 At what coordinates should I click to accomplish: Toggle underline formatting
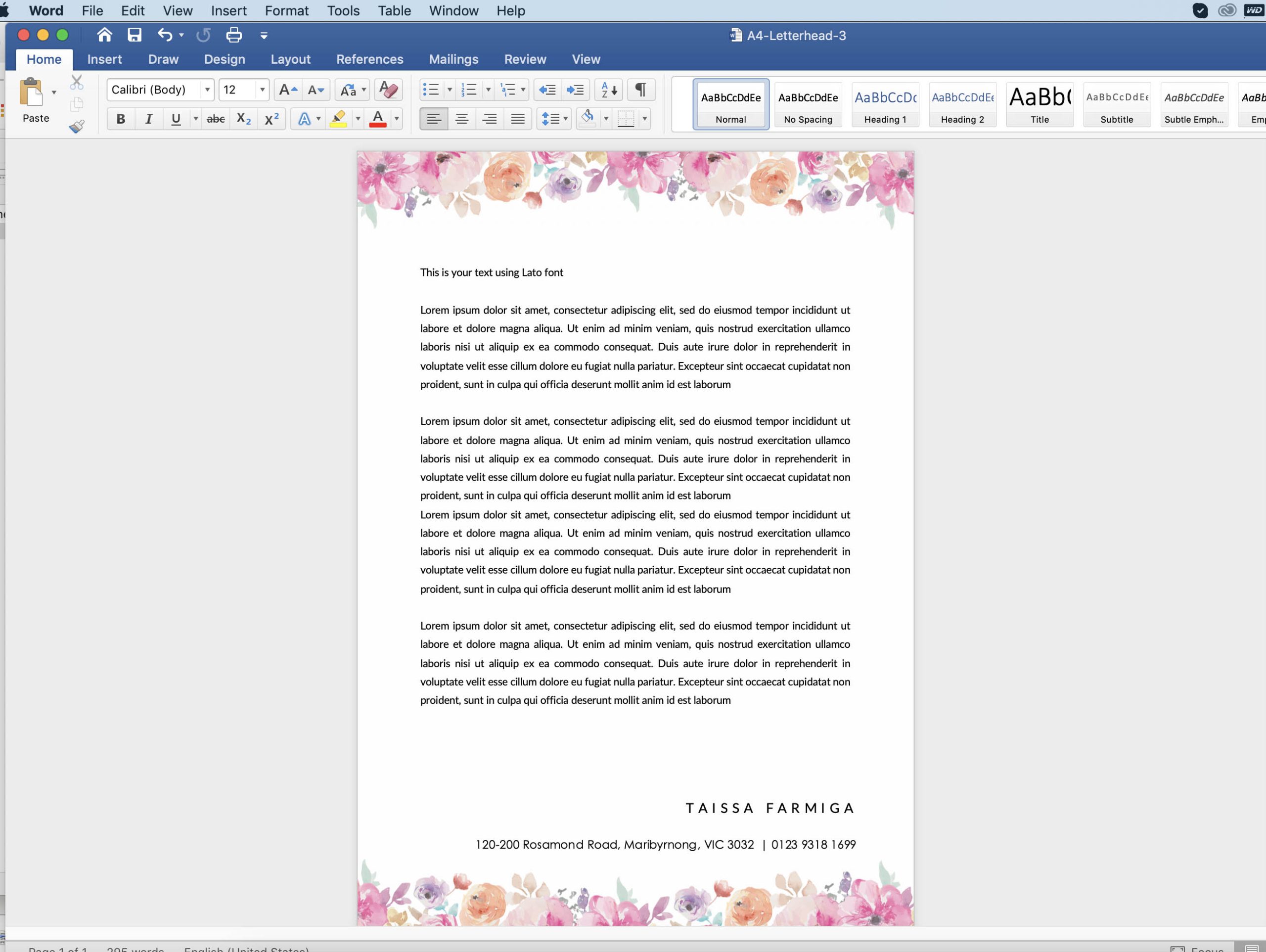coord(176,119)
